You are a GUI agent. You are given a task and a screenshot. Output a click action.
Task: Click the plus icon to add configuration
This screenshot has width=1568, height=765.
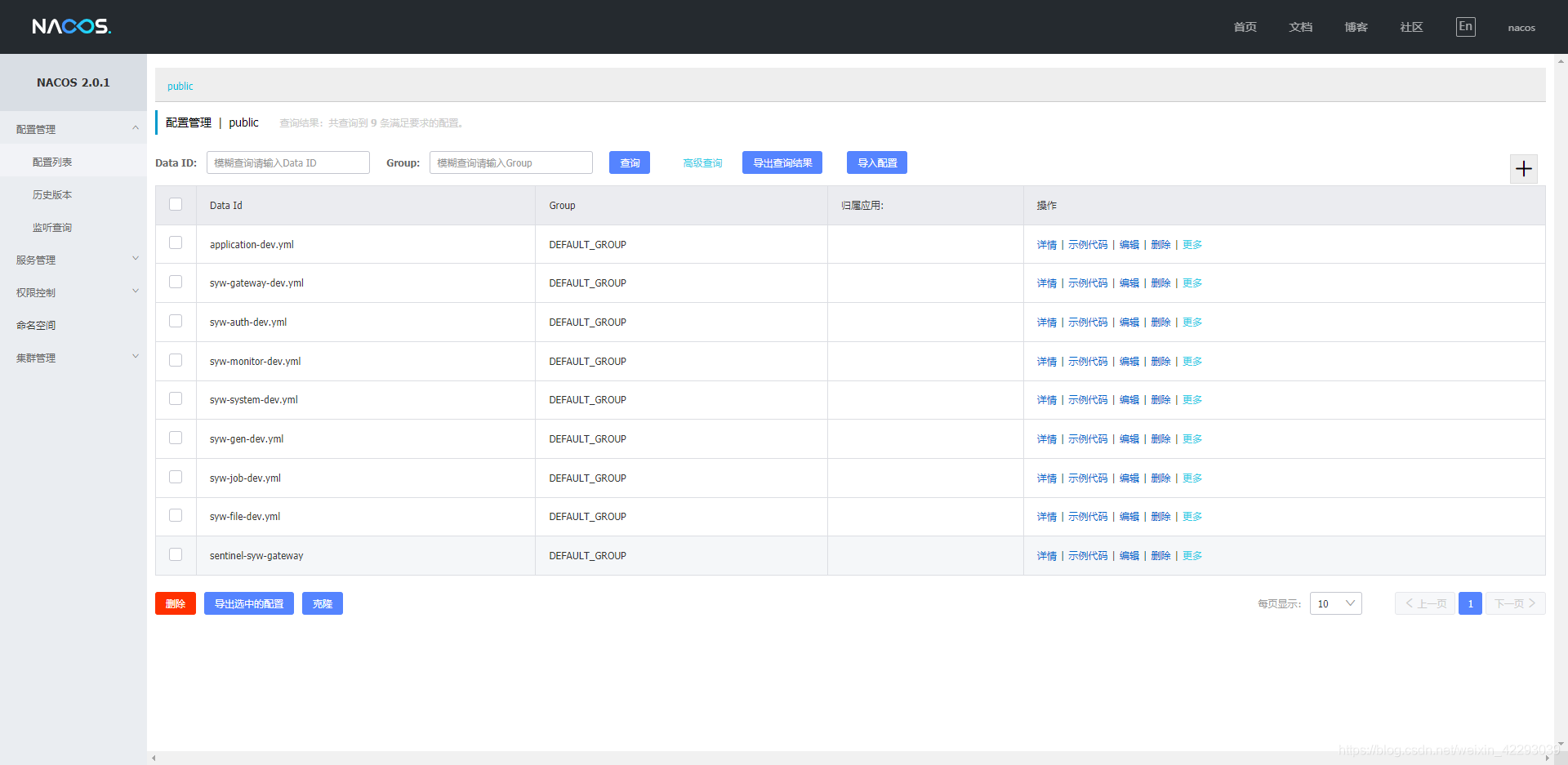(x=1524, y=169)
